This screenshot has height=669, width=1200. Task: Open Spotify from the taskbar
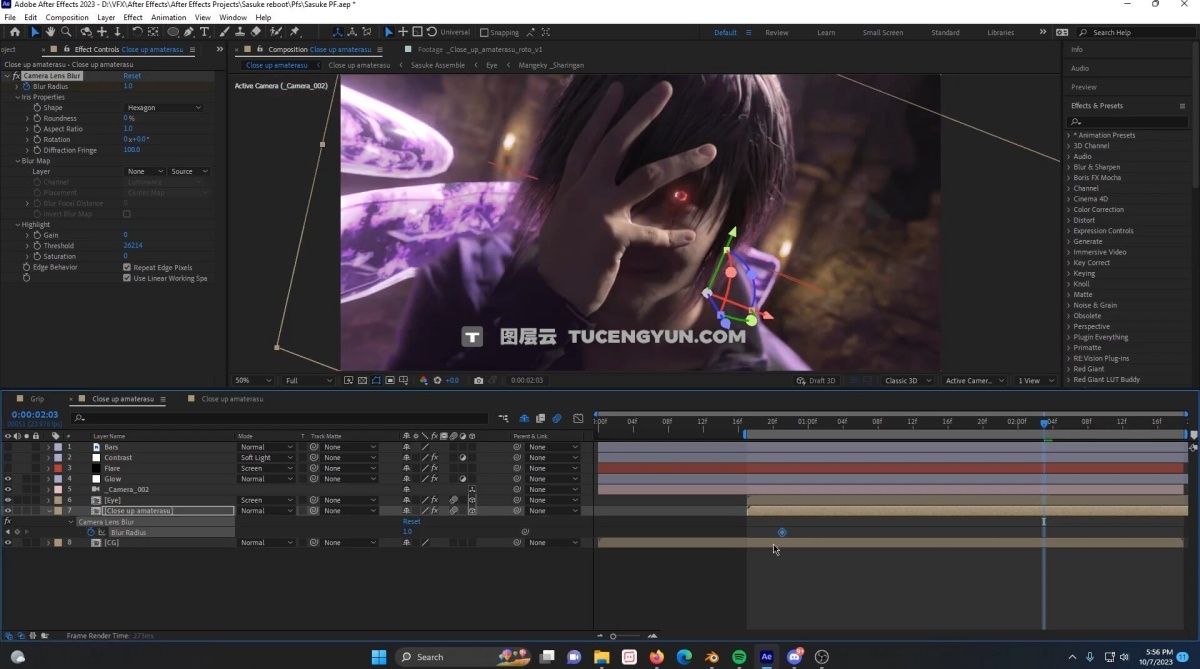pos(739,657)
